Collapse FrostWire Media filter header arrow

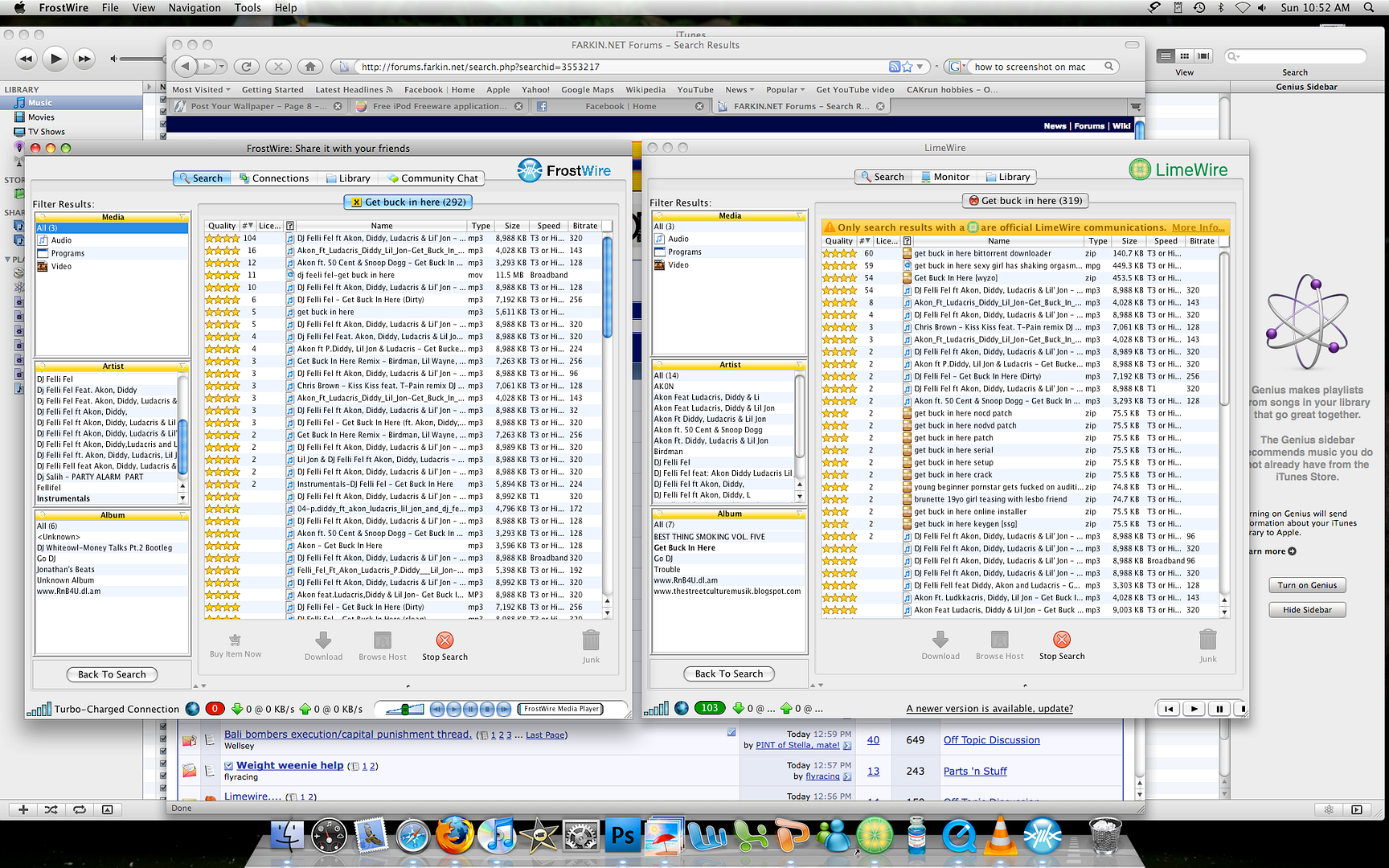pyautogui.click(x=183, y=217)
